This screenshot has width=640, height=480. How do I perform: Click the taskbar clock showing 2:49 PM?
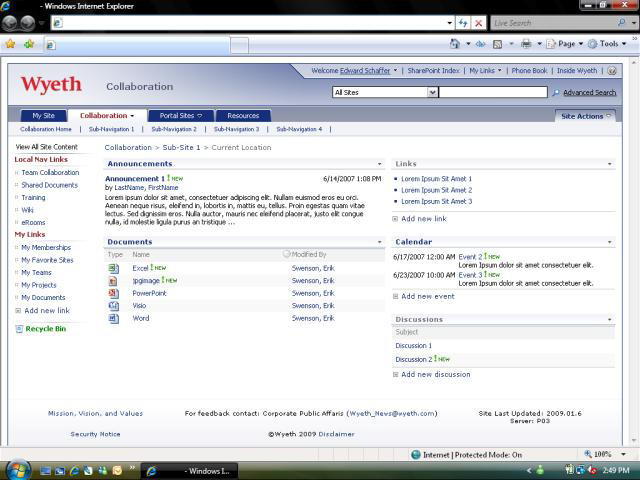click(x=616, y=471)
